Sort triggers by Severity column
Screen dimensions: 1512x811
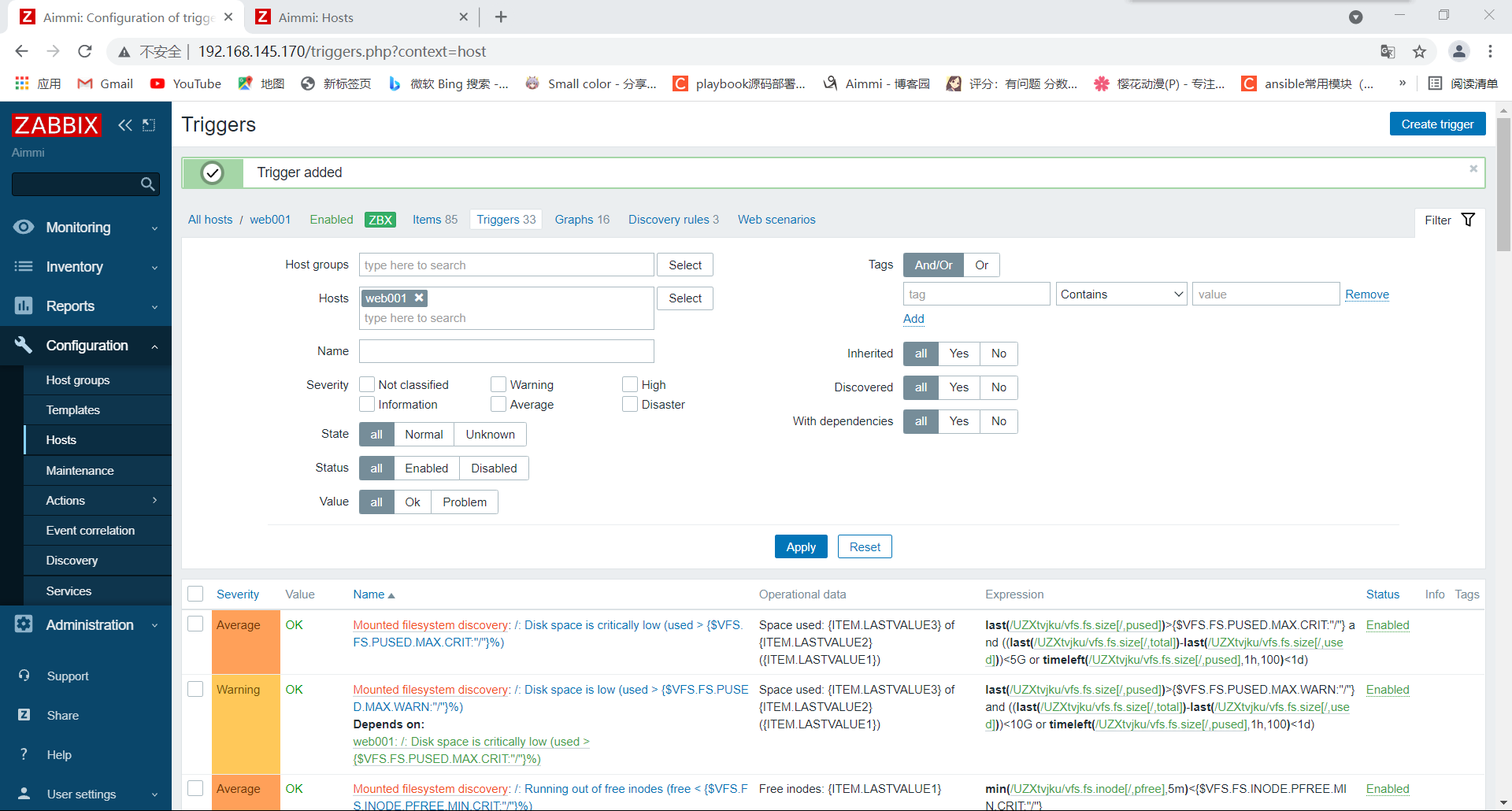pos(238,594)
